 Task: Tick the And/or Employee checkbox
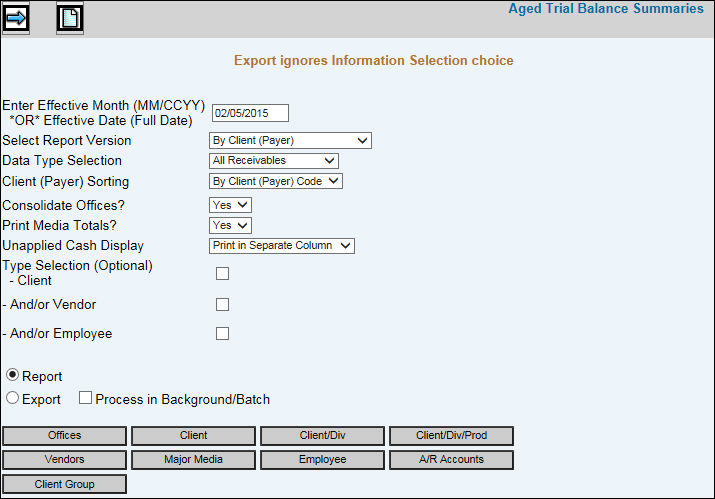[223, 333]
